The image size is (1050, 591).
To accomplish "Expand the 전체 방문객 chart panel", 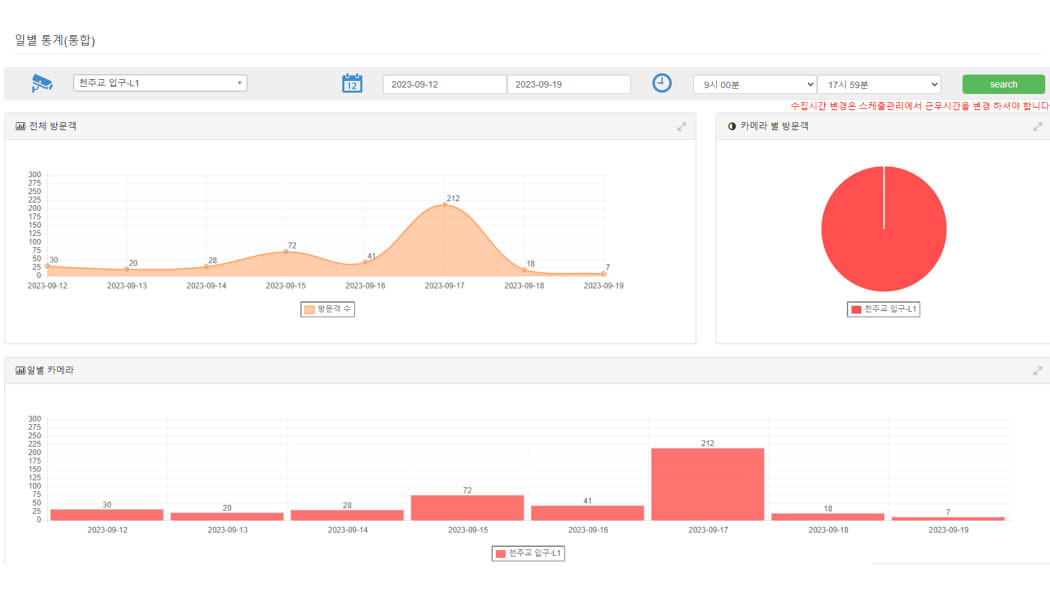I will click(x=682, y=127).
